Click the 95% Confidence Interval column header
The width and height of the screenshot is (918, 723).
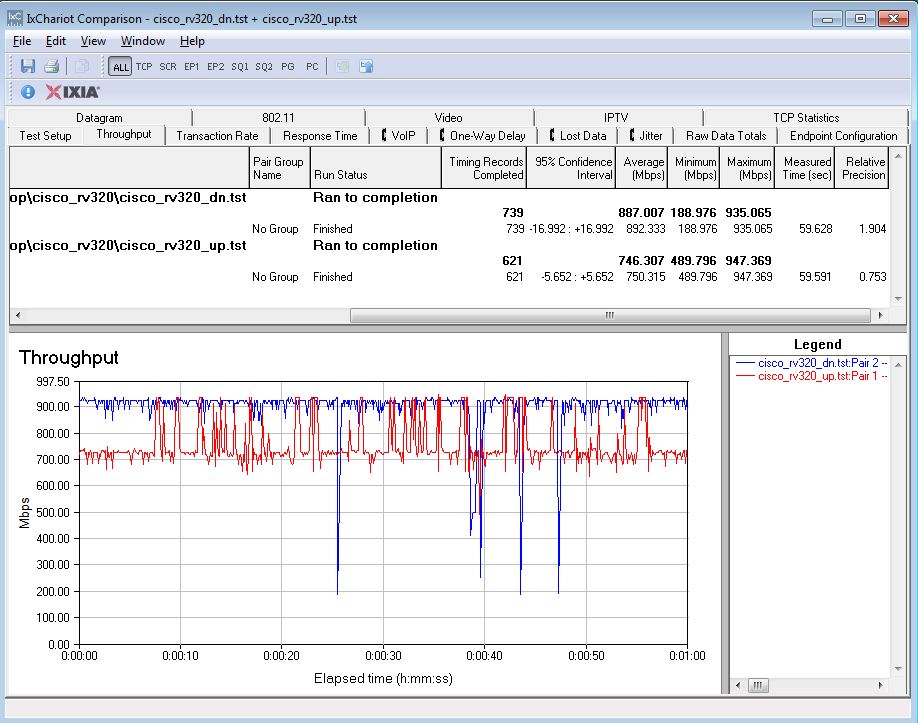click(x=571, y=168)
